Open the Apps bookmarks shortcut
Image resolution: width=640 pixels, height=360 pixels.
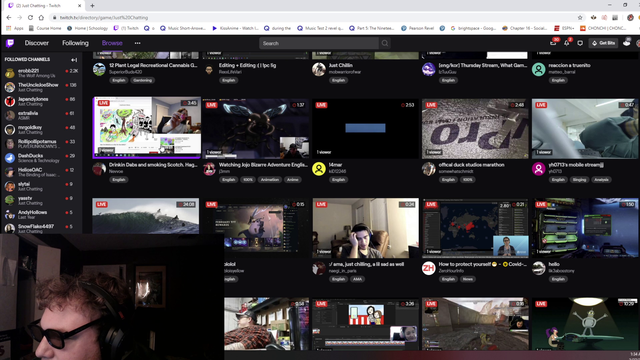(x=15, y=28)
